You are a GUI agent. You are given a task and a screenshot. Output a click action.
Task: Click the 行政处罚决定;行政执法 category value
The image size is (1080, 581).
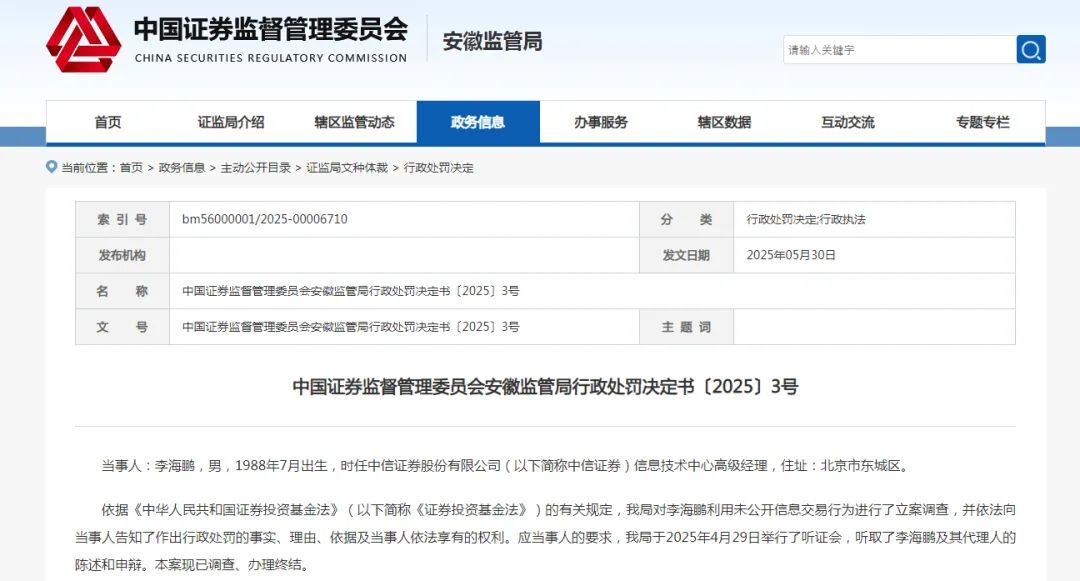[806, 220]
